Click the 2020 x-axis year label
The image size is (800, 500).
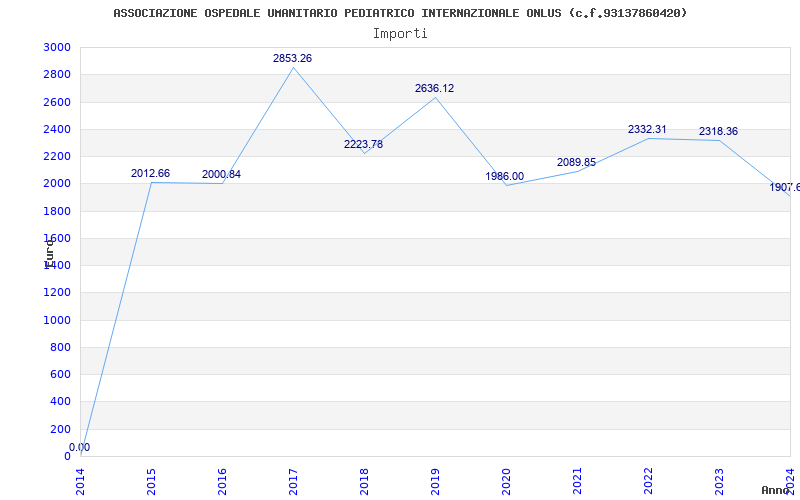(x=506, y=482)
